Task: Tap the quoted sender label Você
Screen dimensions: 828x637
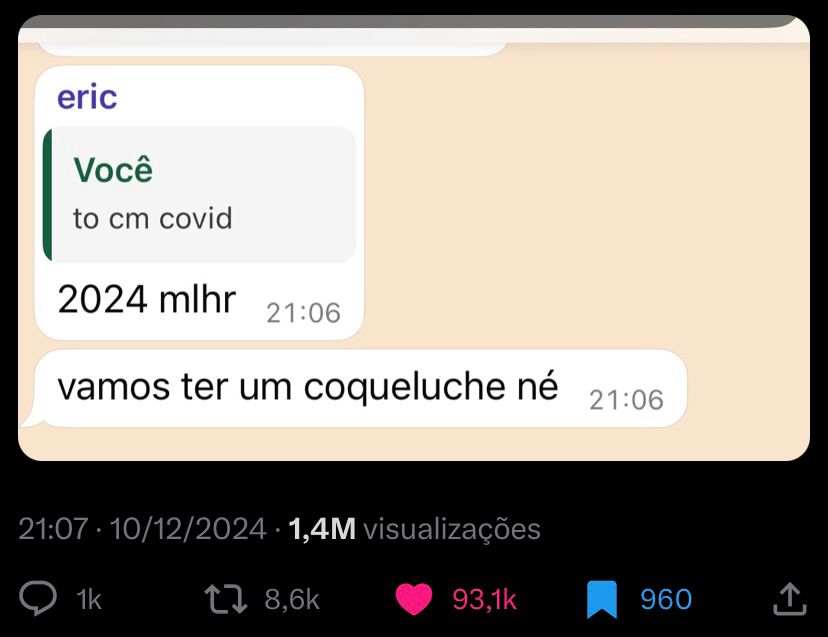Action: [113, 170]
